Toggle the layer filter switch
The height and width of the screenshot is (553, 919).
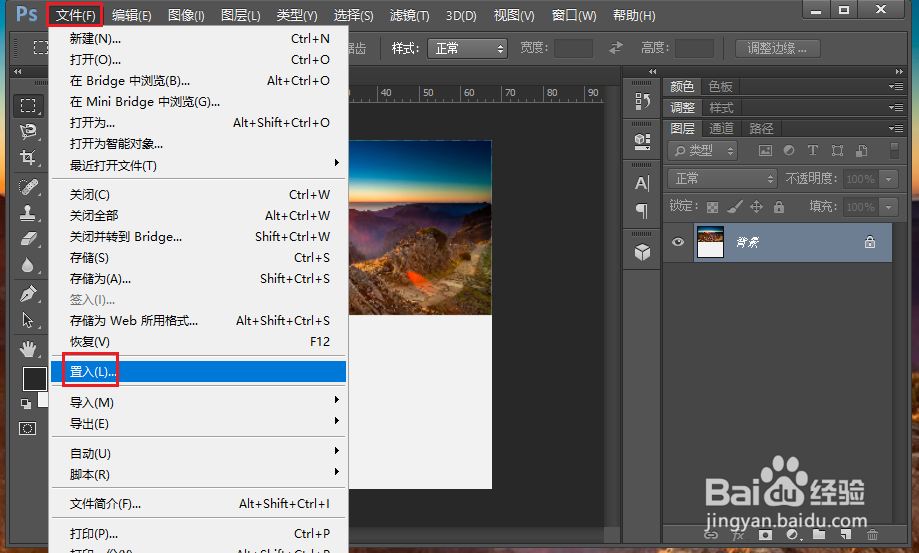894,151
